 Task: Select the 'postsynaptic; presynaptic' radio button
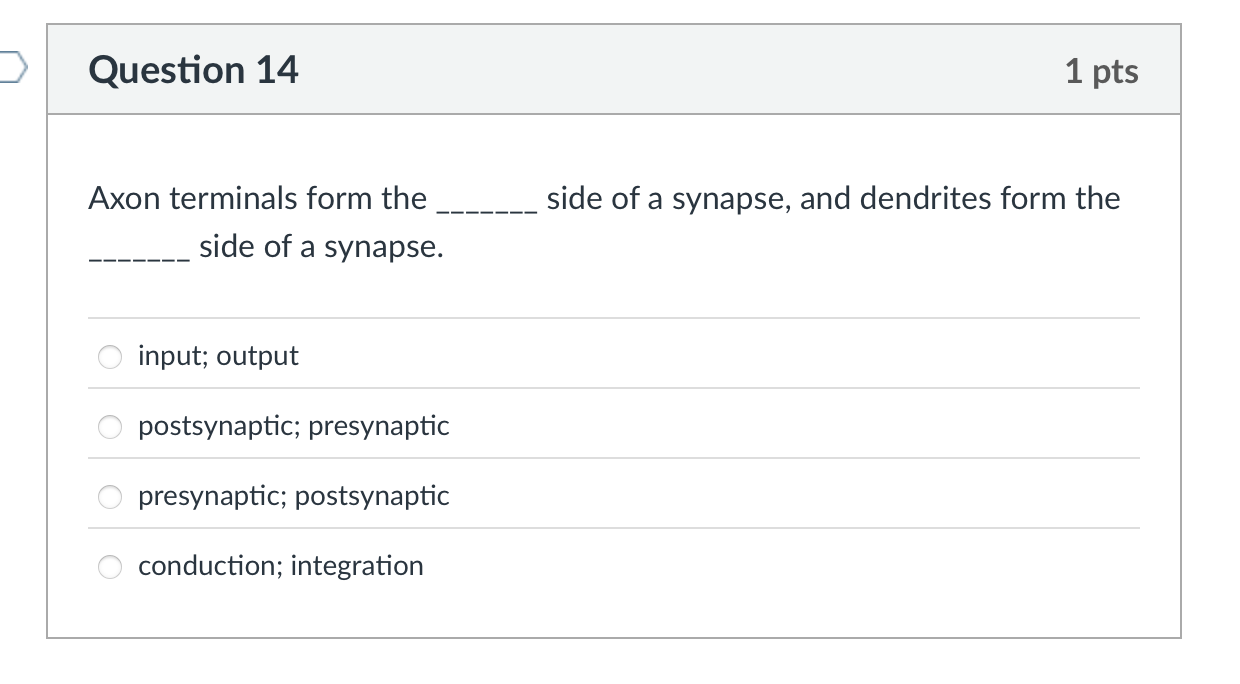point(110,426)
